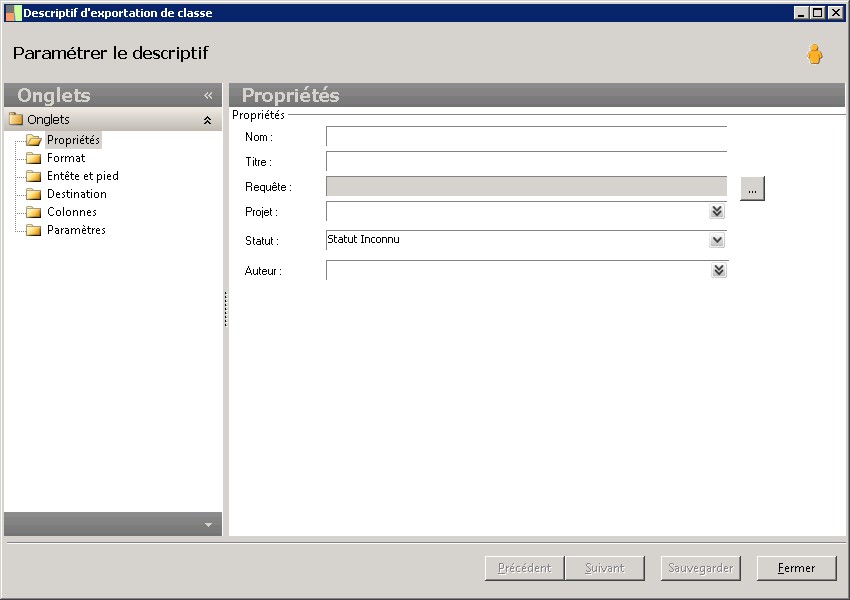This screenshot has width=850, height=600.
Task: Click the application icon in title bar
Action: (x=13, y=13)
